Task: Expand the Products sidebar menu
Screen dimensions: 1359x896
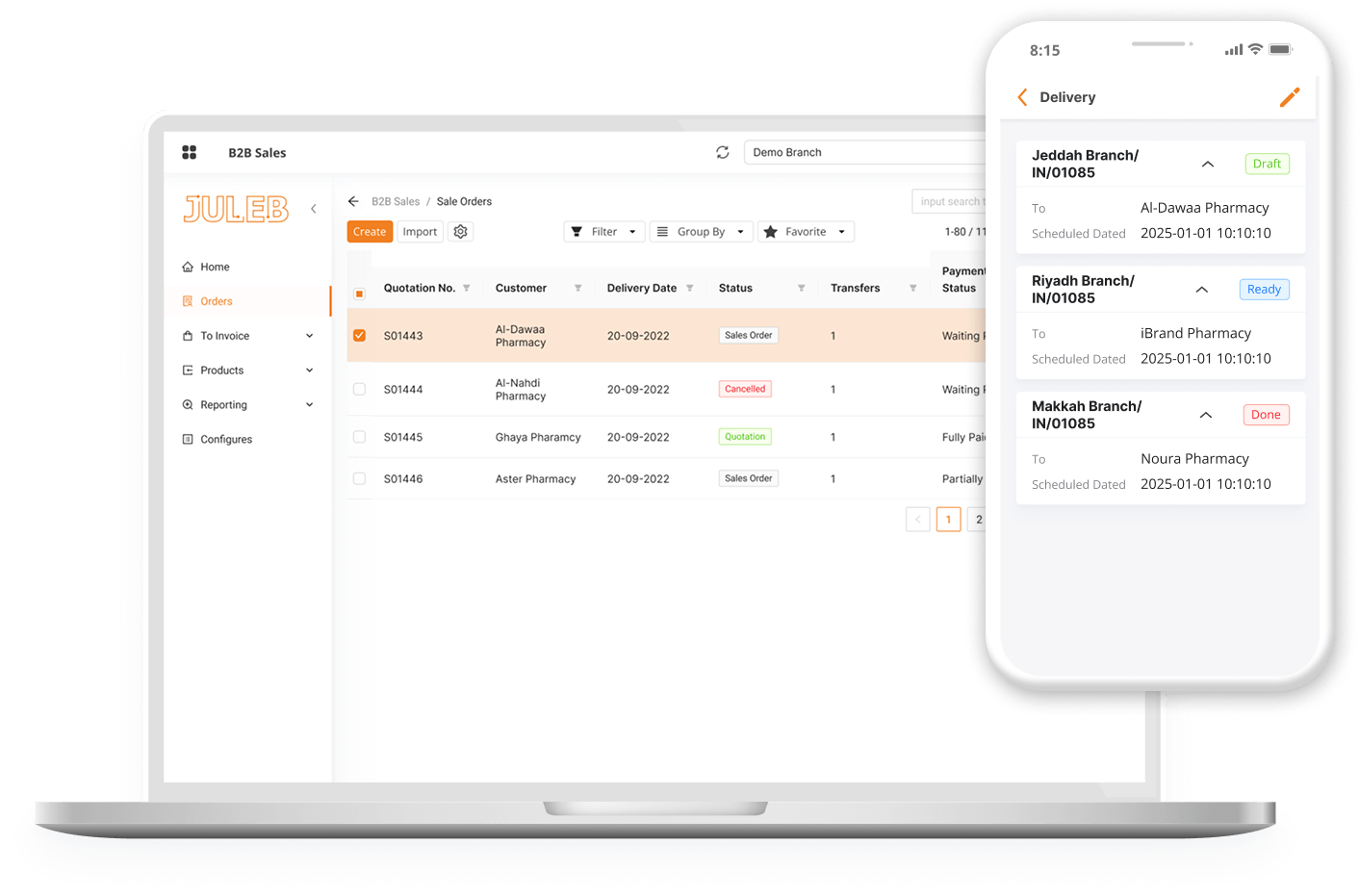Action: [x=222, y=370]
